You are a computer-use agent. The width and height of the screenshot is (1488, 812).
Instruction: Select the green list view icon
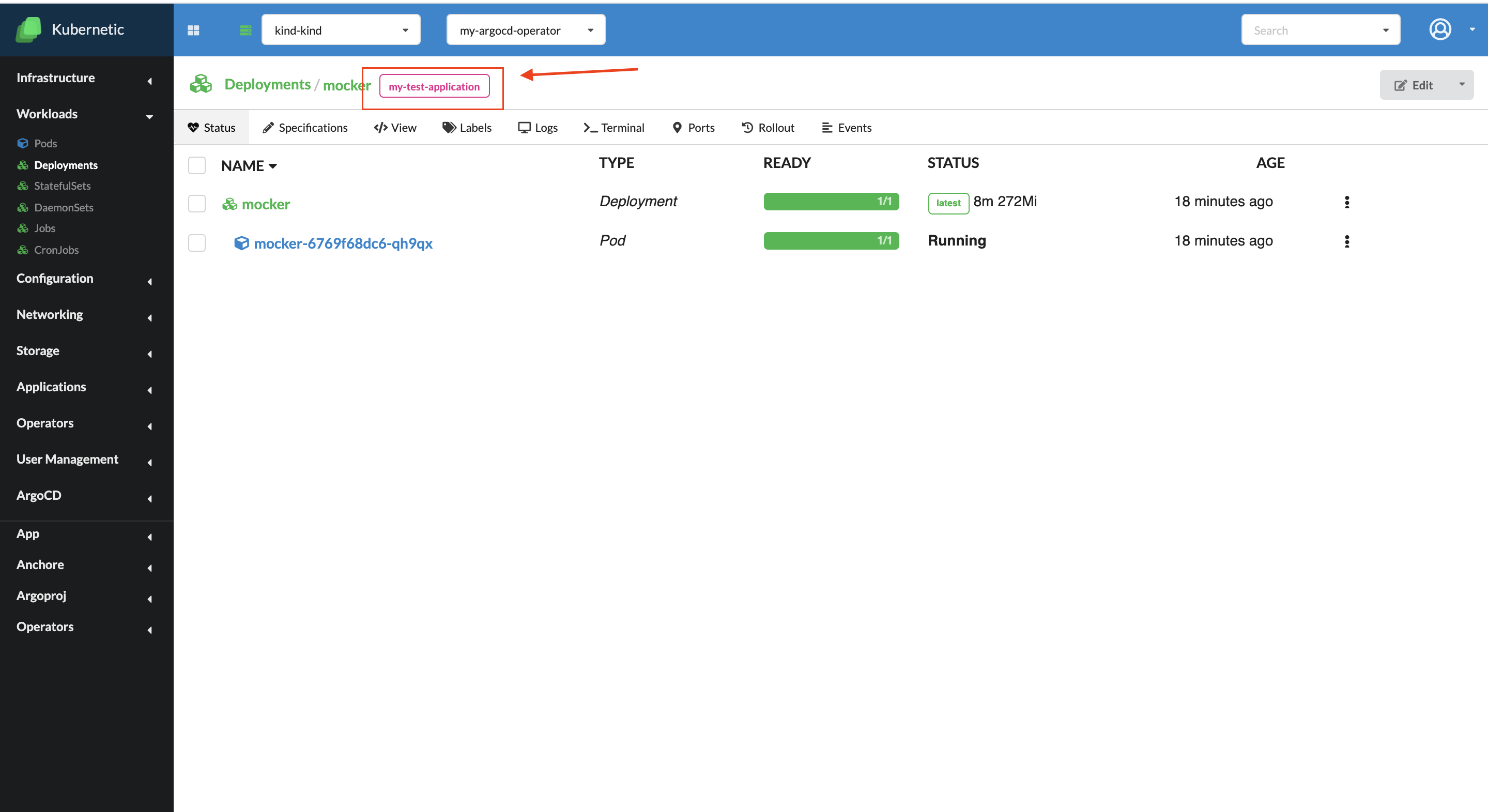point(246,30)
